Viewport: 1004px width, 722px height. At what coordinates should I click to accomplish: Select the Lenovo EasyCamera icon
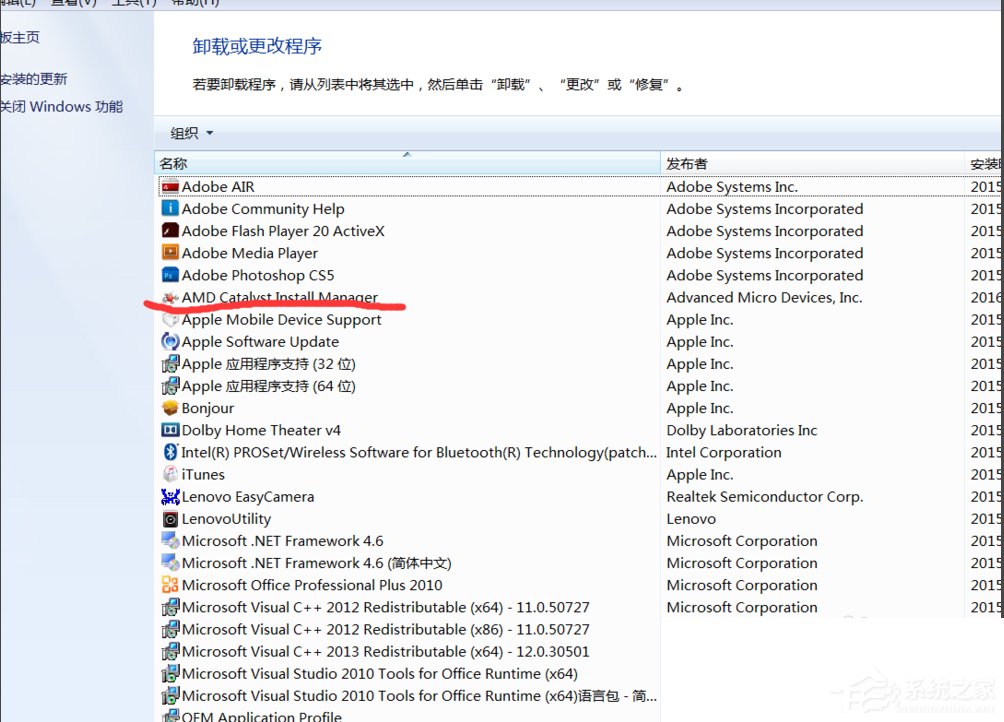pyautogui.click(x=171, y=496)
